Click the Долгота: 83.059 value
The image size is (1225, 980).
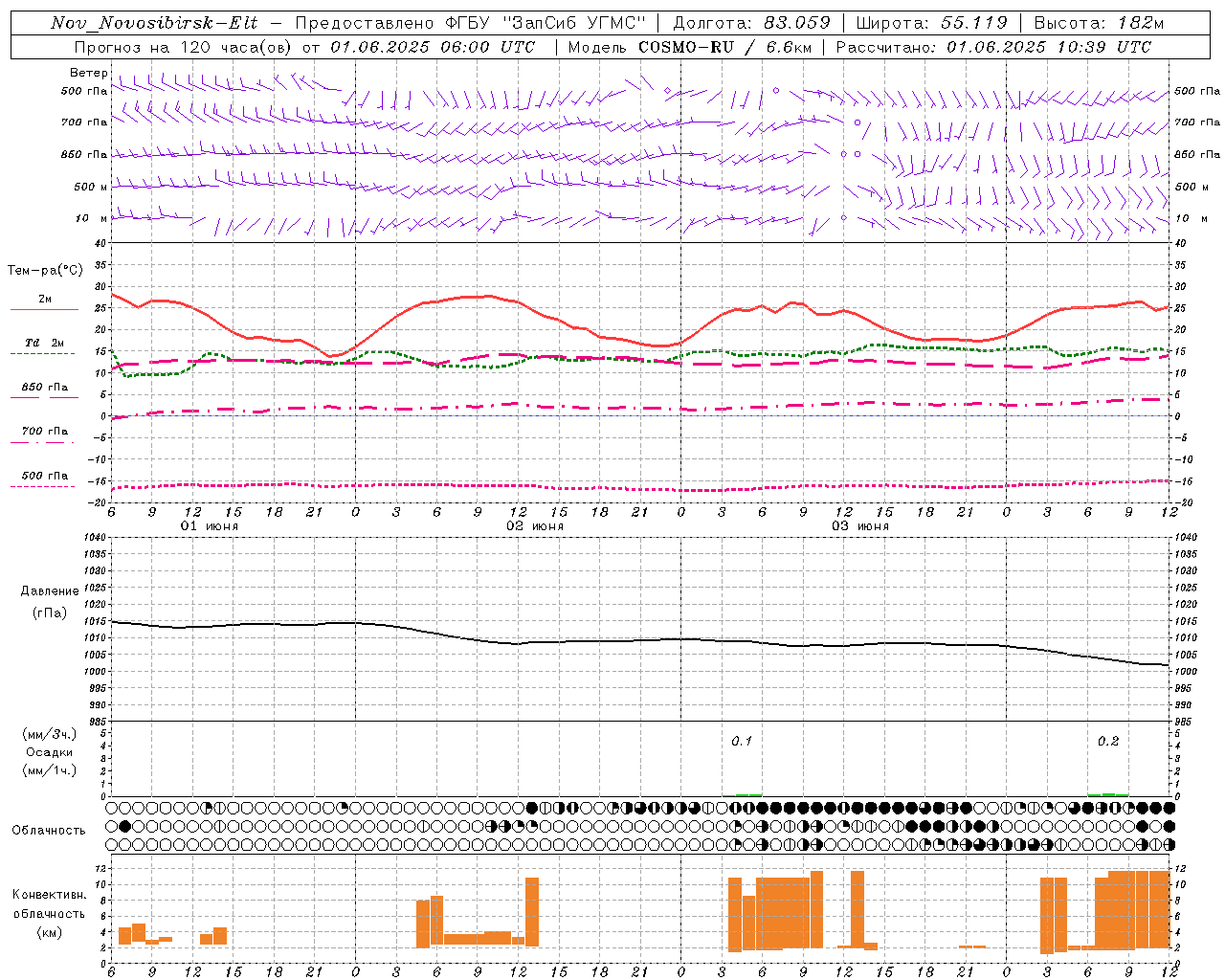point(751,23)
